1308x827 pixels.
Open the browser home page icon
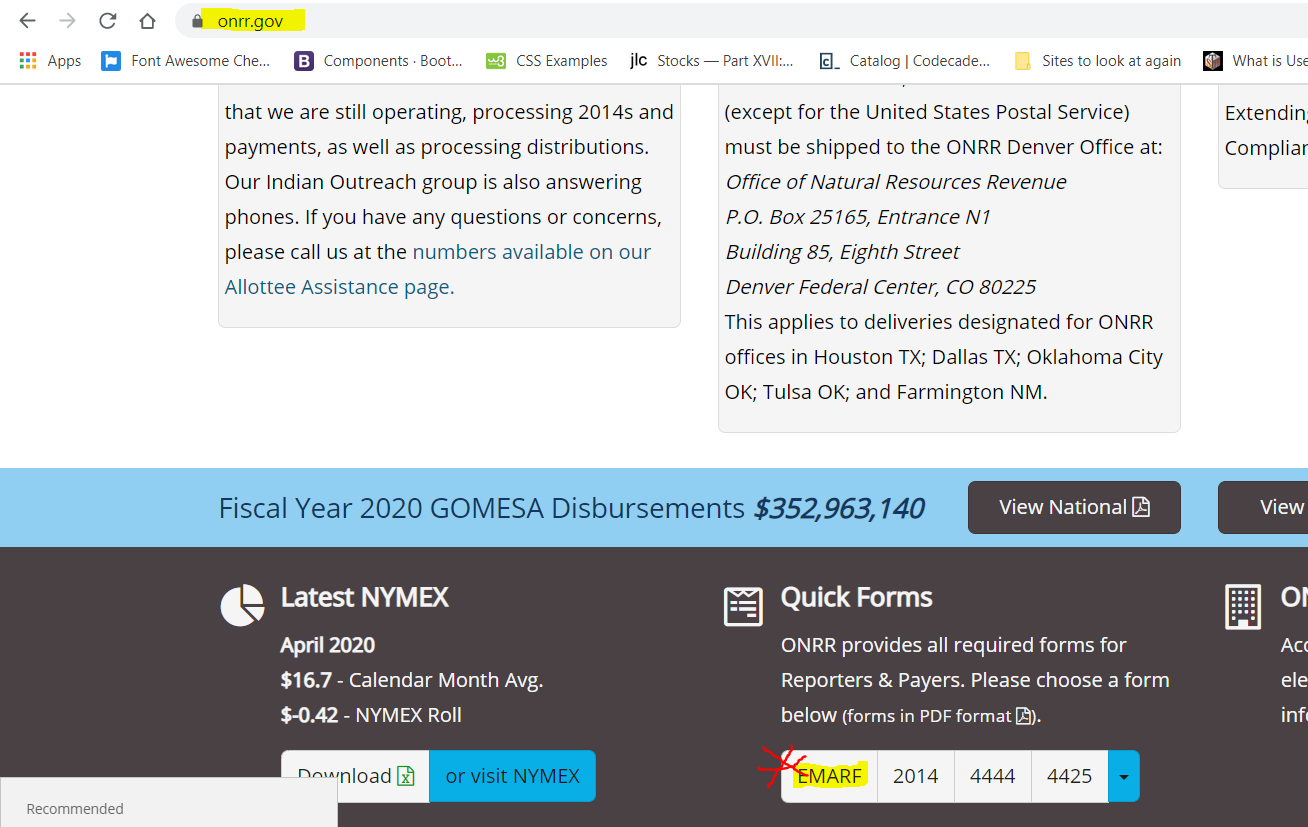147,18
